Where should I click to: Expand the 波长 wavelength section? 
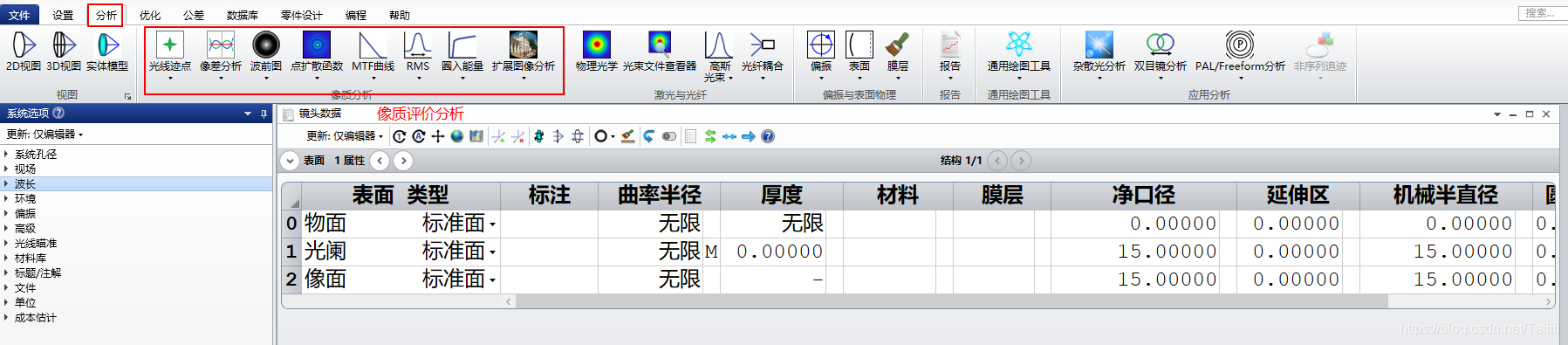[6, 183]
